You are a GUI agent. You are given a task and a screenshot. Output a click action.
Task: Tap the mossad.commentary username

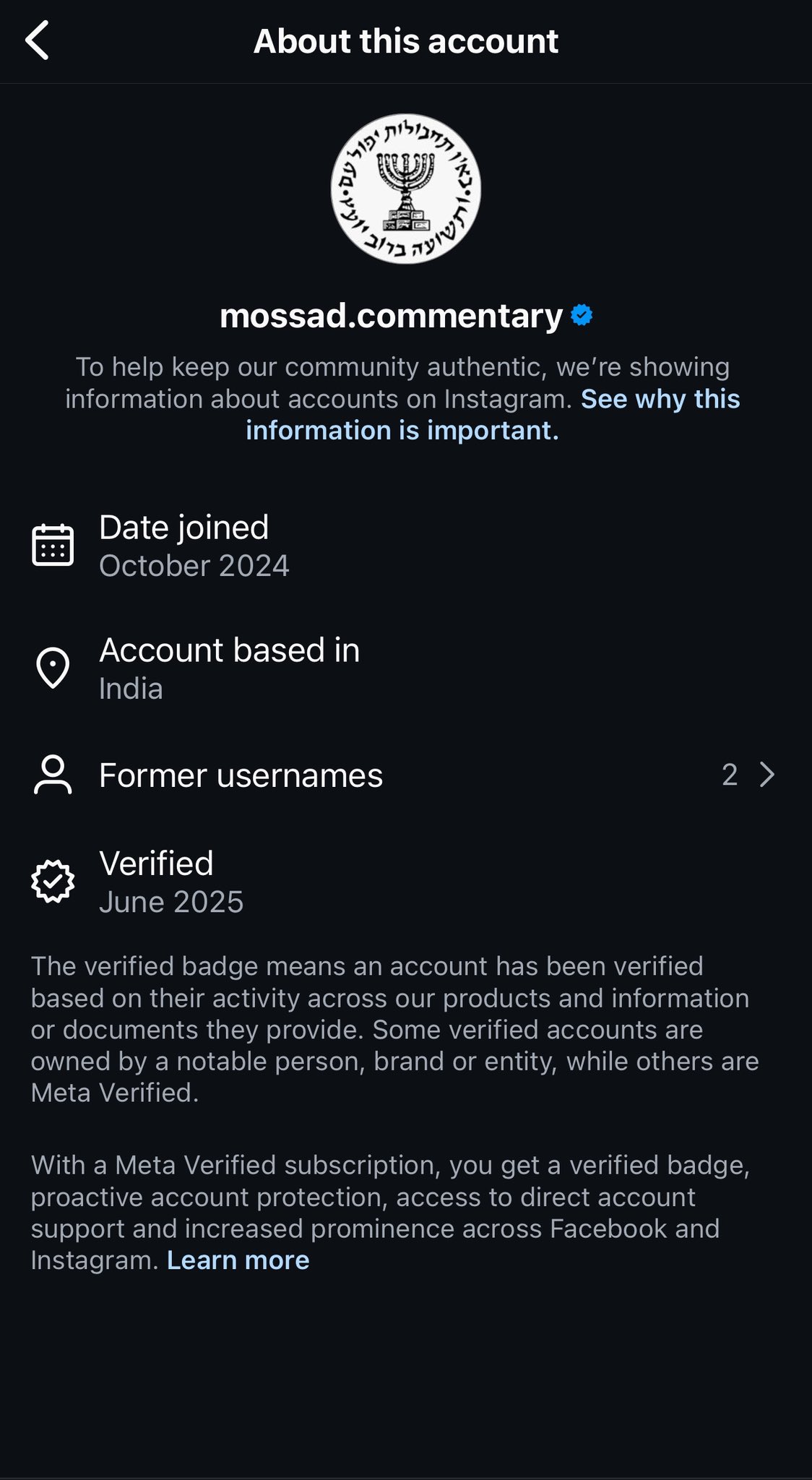tap(391, 316)
